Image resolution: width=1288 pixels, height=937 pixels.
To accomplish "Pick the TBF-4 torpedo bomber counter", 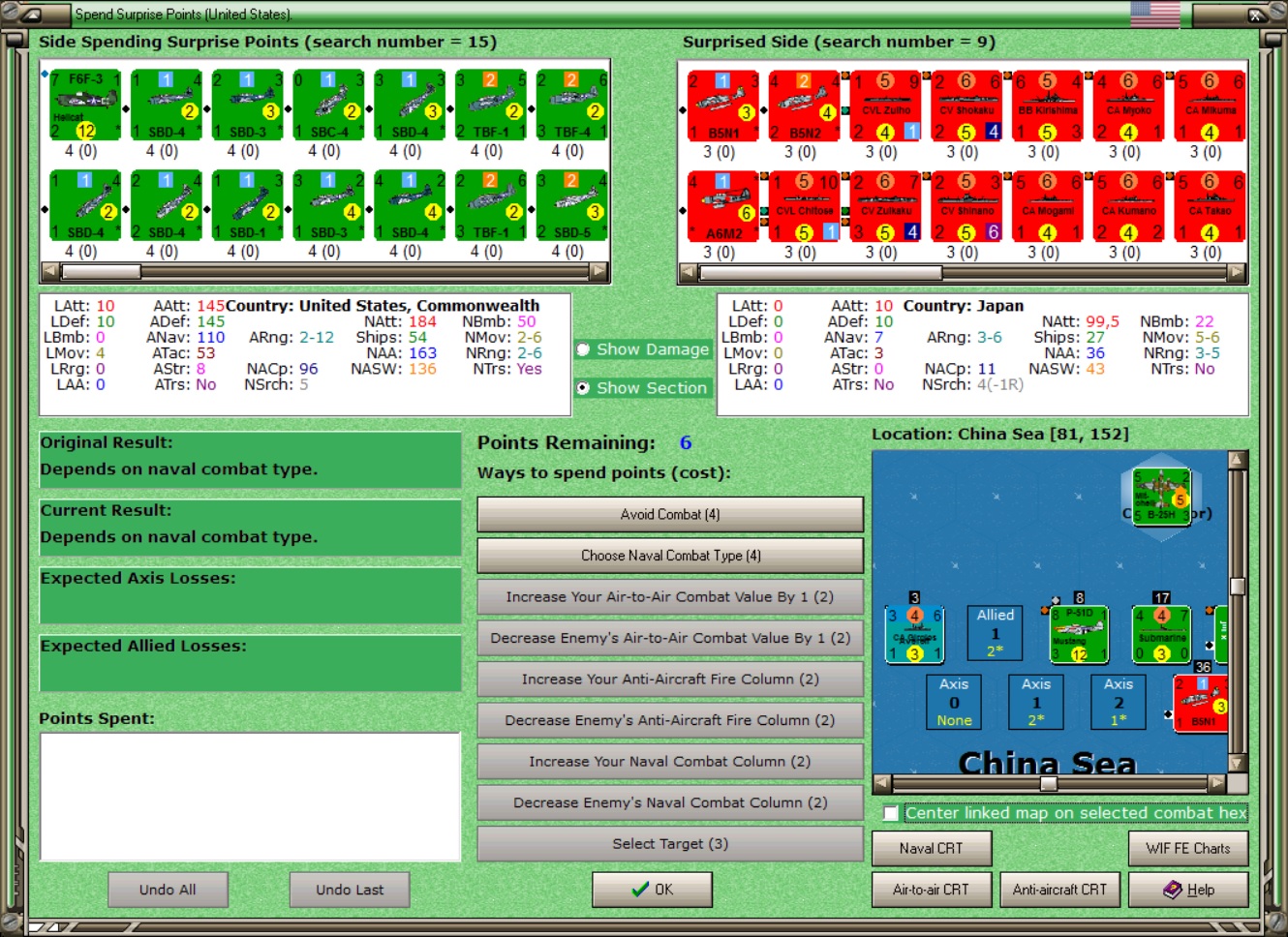I will click(x=571, y=105).
